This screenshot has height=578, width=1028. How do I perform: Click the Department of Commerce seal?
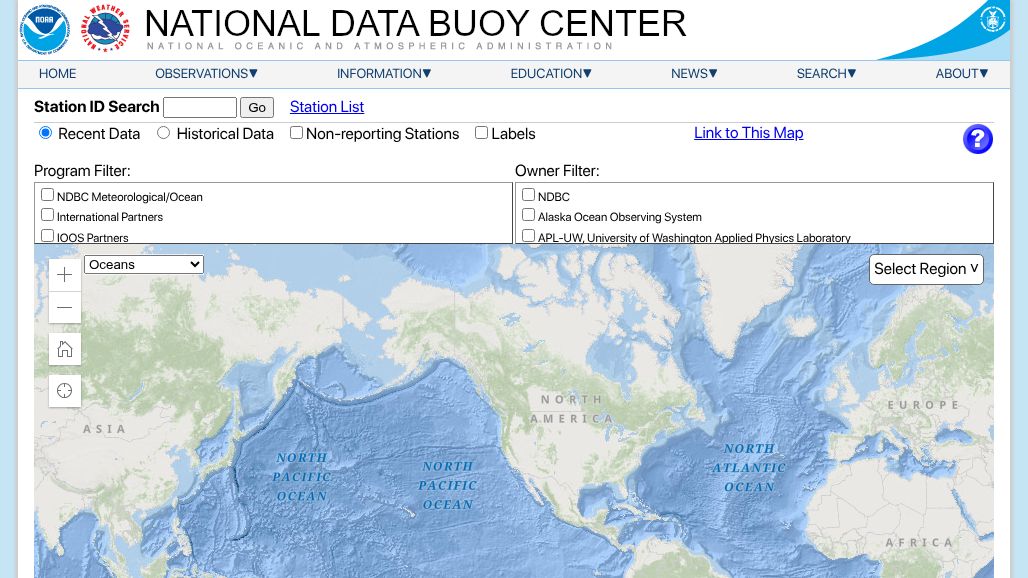point(992,19)
